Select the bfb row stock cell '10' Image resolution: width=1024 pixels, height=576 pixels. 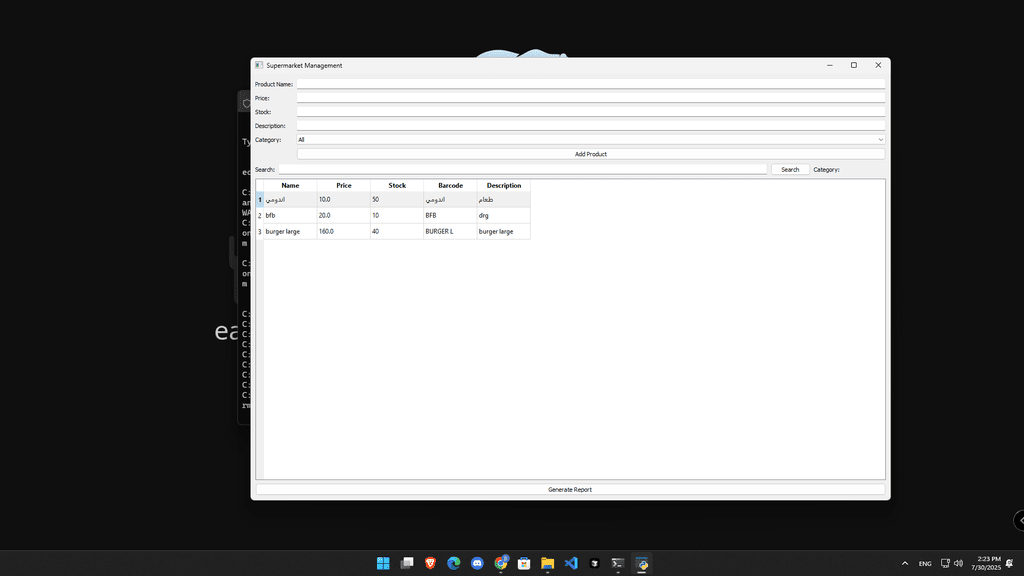tap(397, 216)
